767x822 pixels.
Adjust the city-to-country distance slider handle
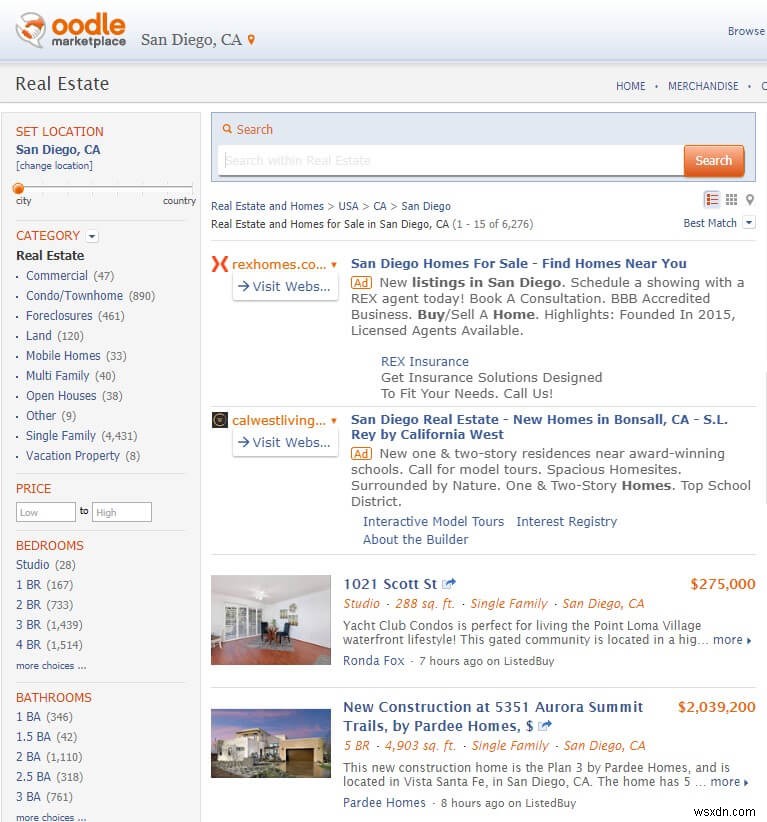click(18, 188)
